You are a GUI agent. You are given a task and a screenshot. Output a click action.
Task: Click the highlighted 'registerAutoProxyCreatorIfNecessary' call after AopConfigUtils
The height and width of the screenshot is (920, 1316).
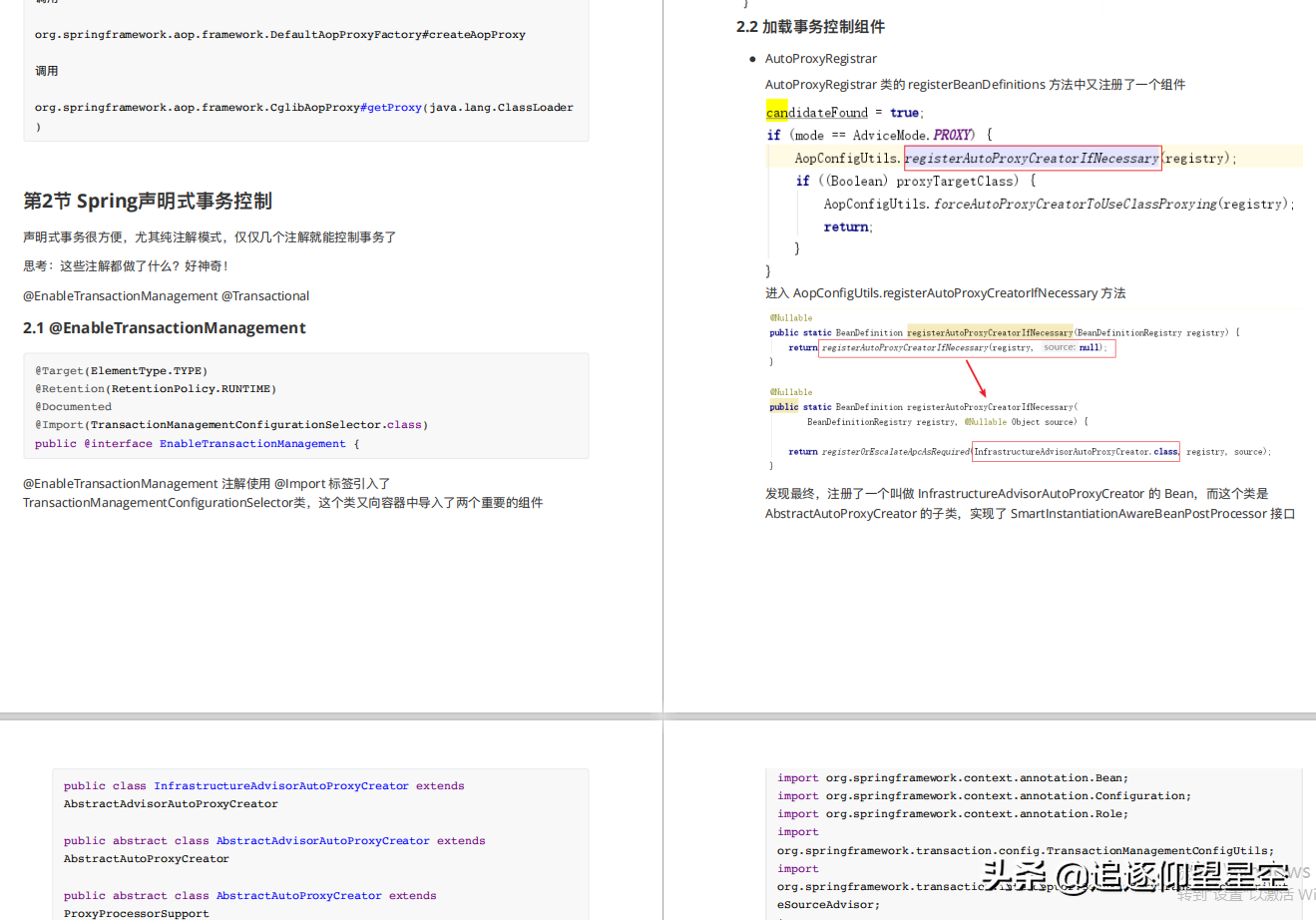point(1033,158)
